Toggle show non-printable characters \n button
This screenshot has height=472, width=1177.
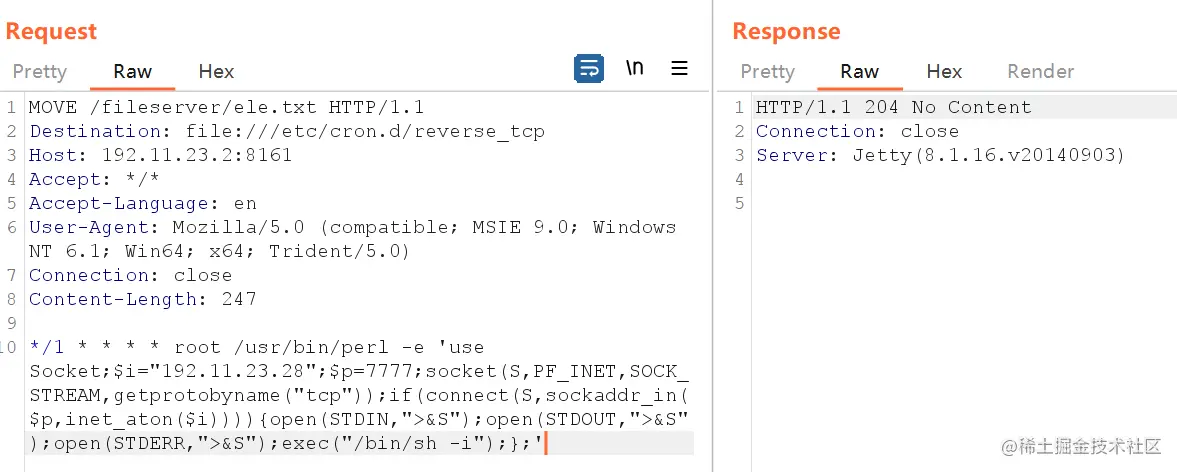coord(635,68)
